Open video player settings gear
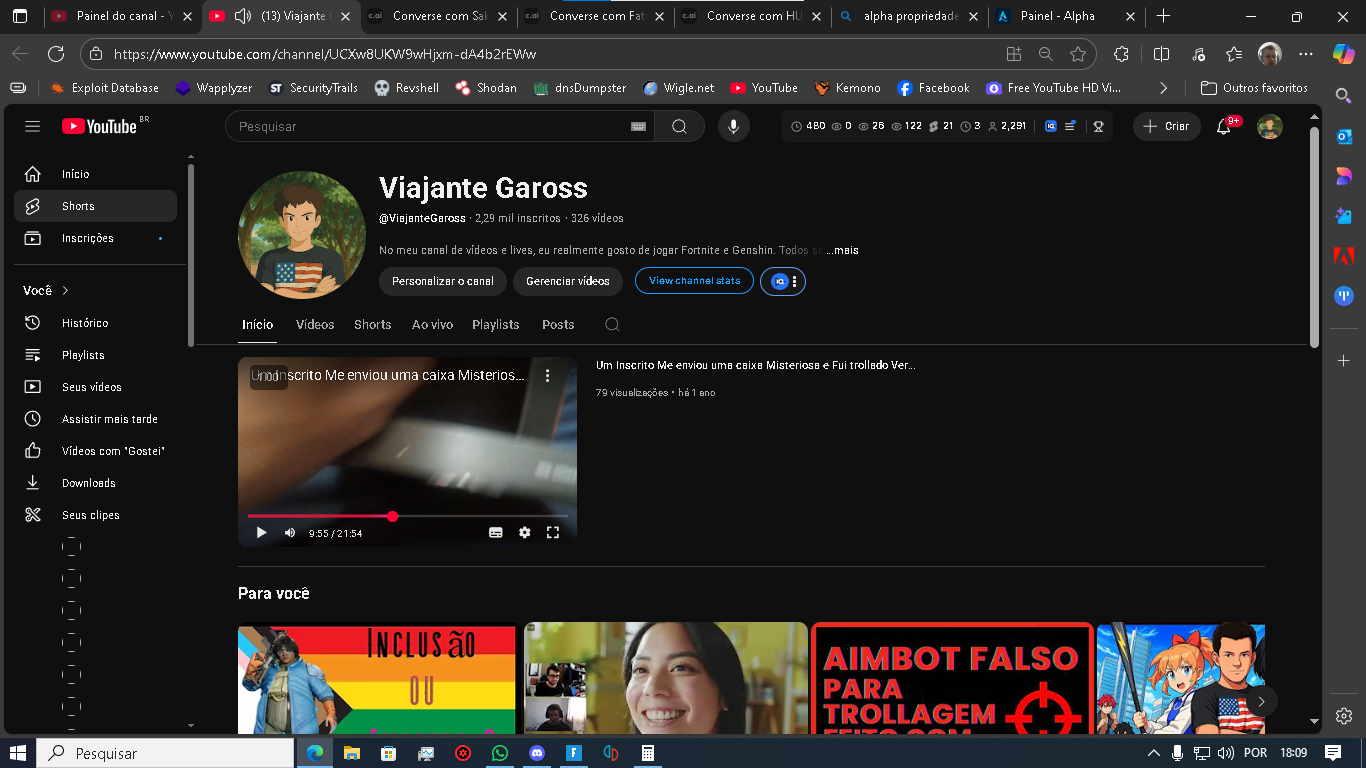The image size is (1366, 768). pos(525,533)
